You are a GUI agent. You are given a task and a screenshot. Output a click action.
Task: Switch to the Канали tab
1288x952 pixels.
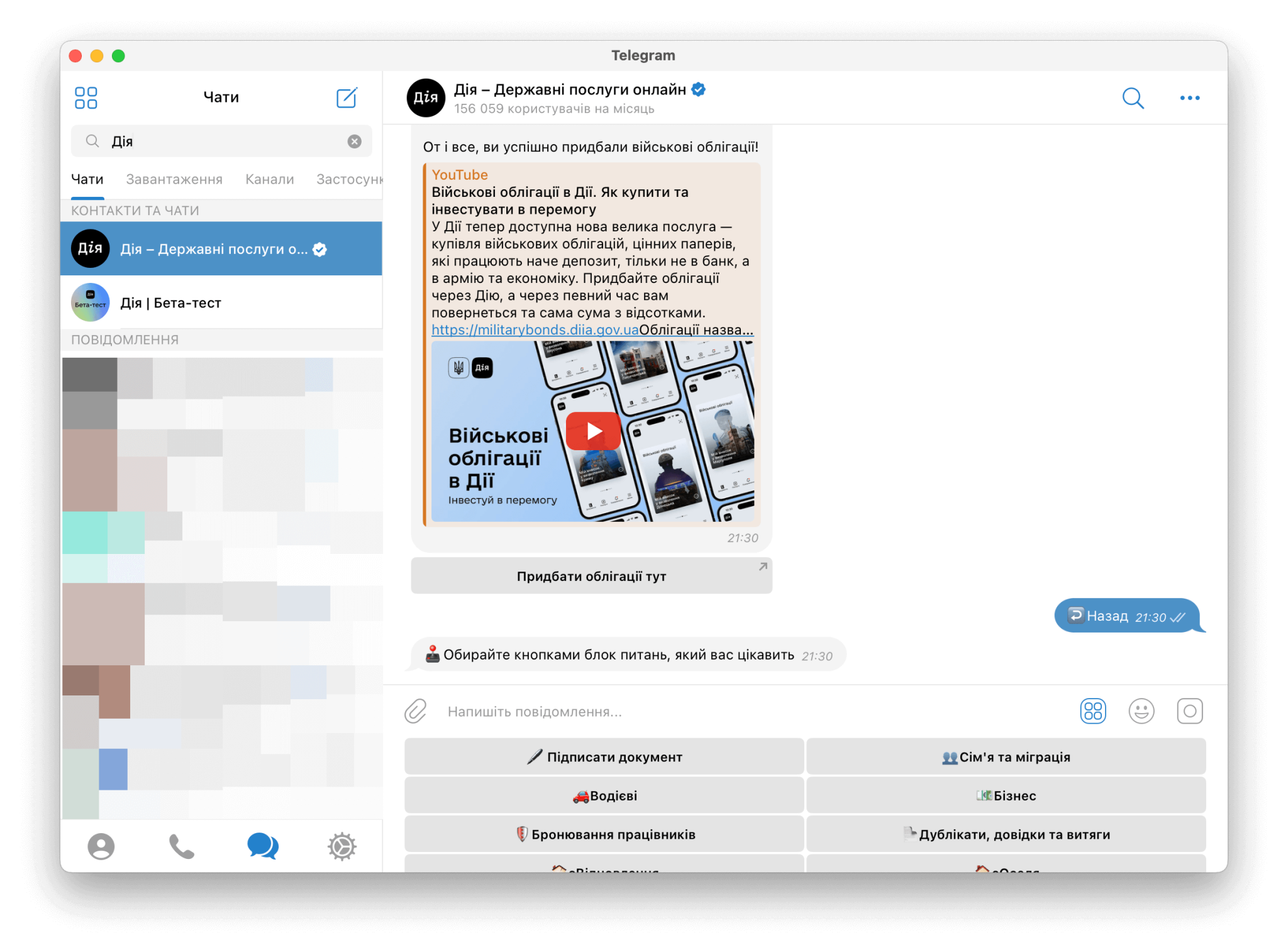pos(269,179)
